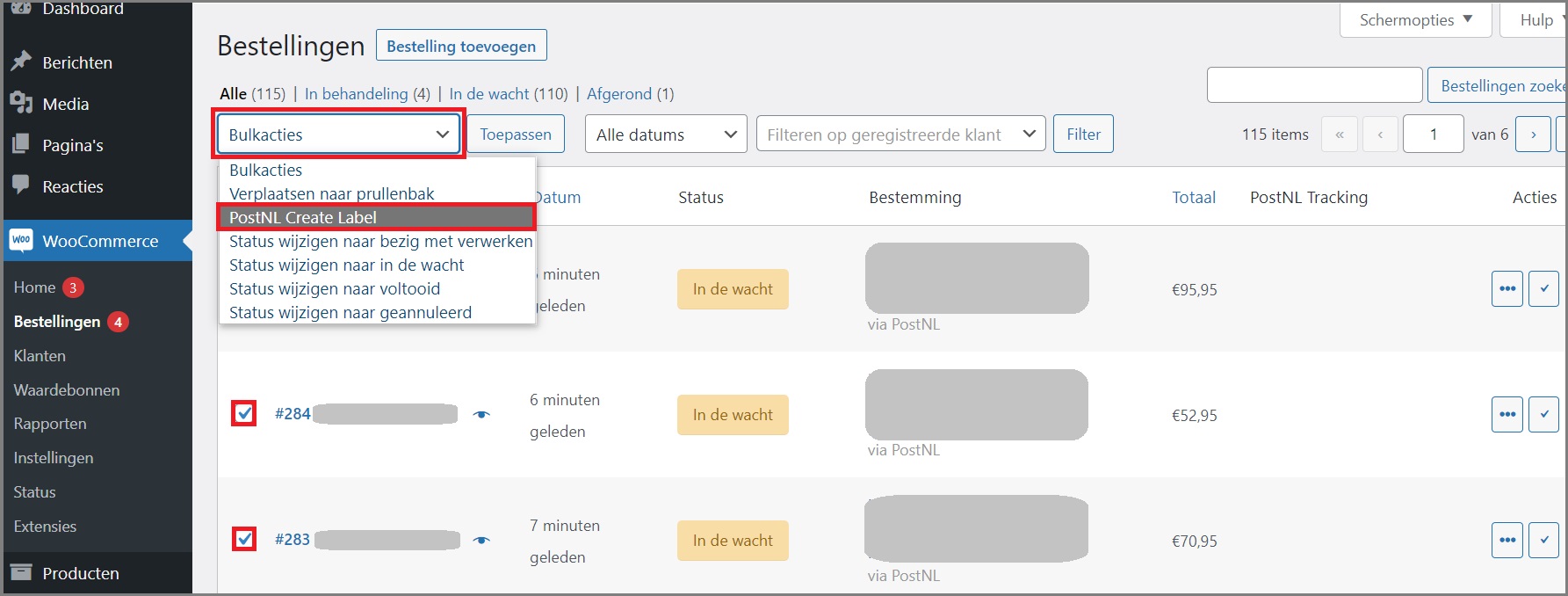Open three-dots actions for order #283
This screenshot has width=1568, height=596.
pyautogui.click(x=1507, y=541)
